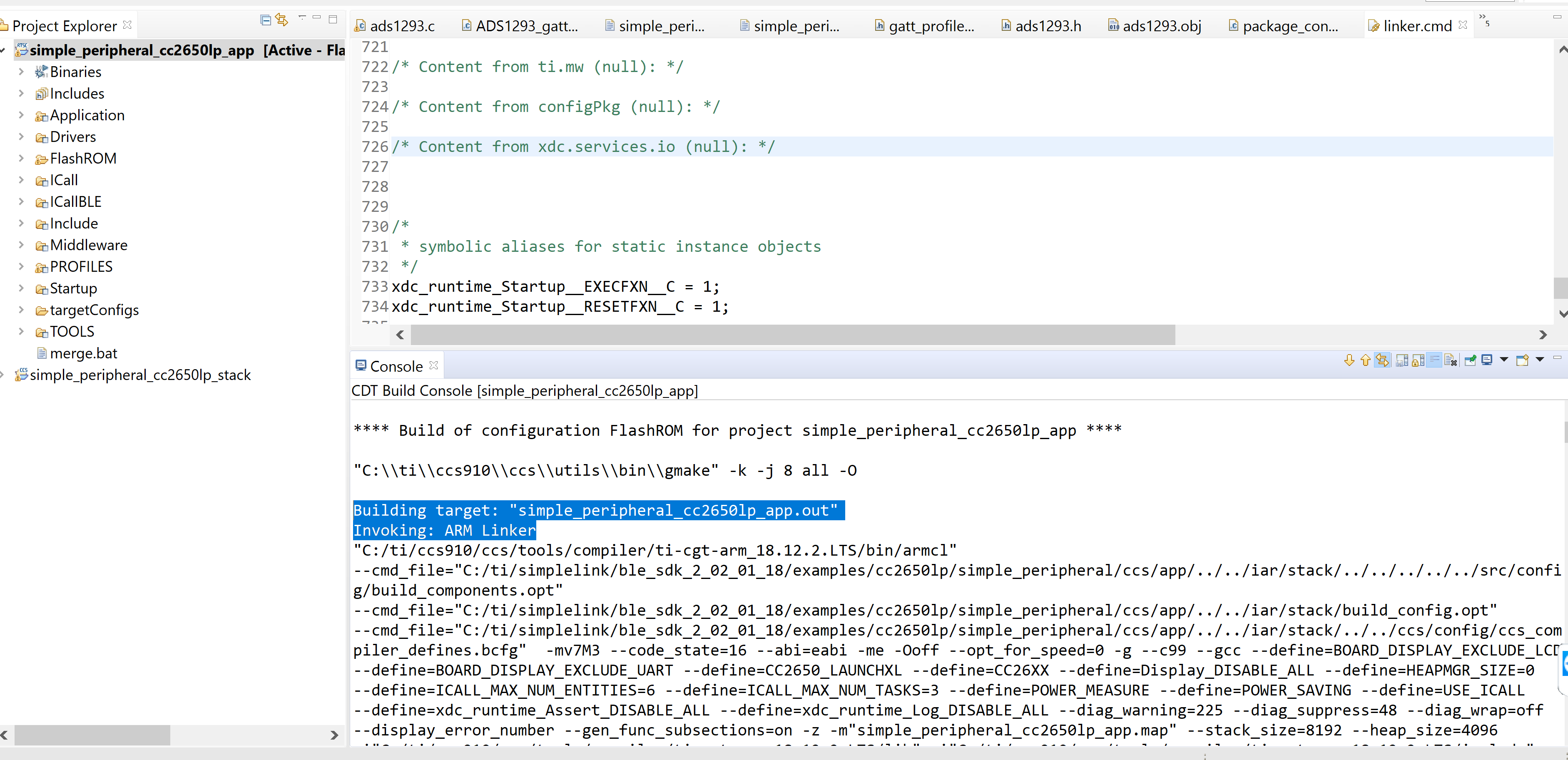Screen dimensions: 1568x760
Task: Toggle Word Wrap in console toolbar
Action: tap(1434, 360)
